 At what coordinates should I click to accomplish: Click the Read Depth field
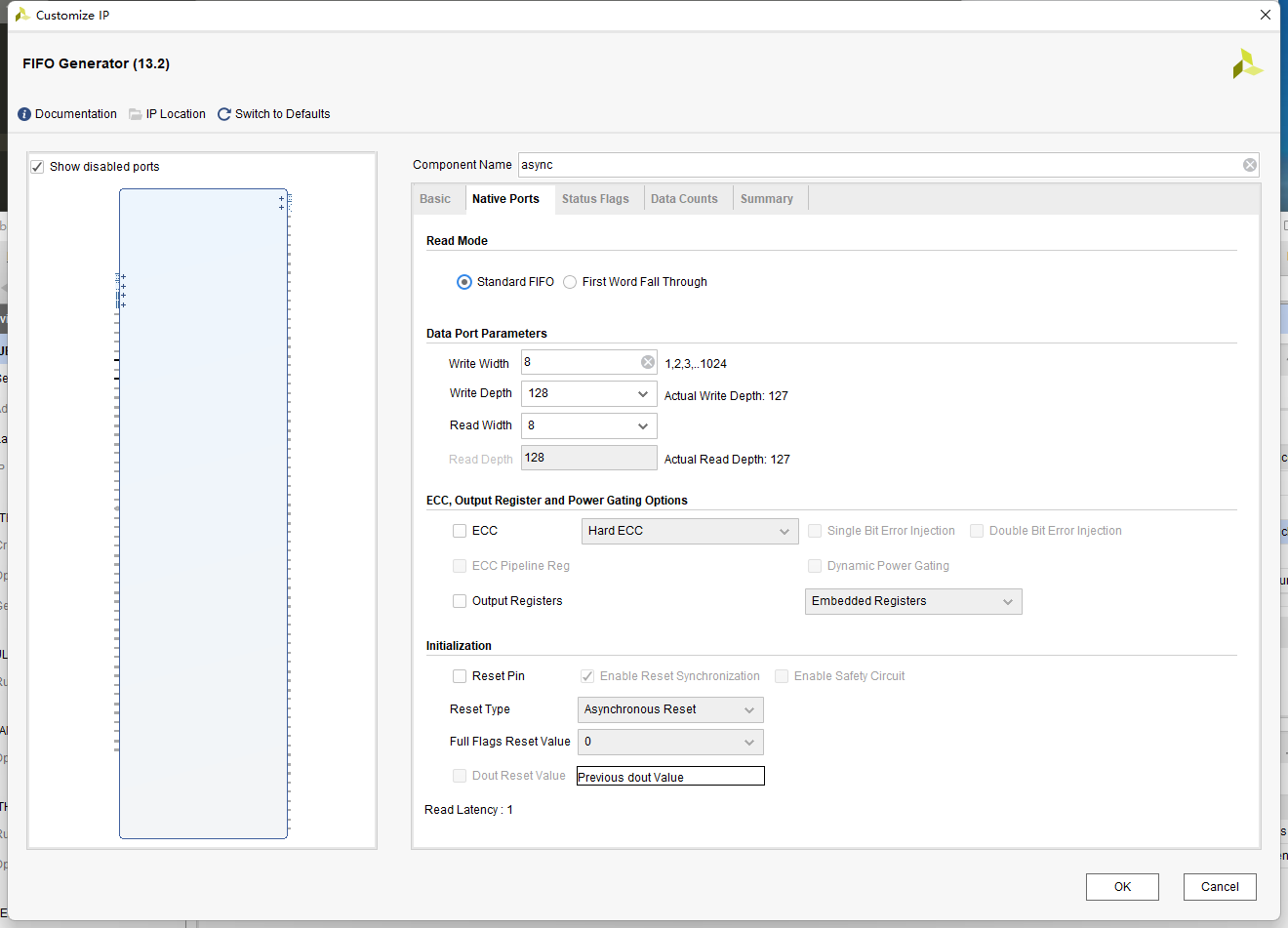(x=589, y=458)
